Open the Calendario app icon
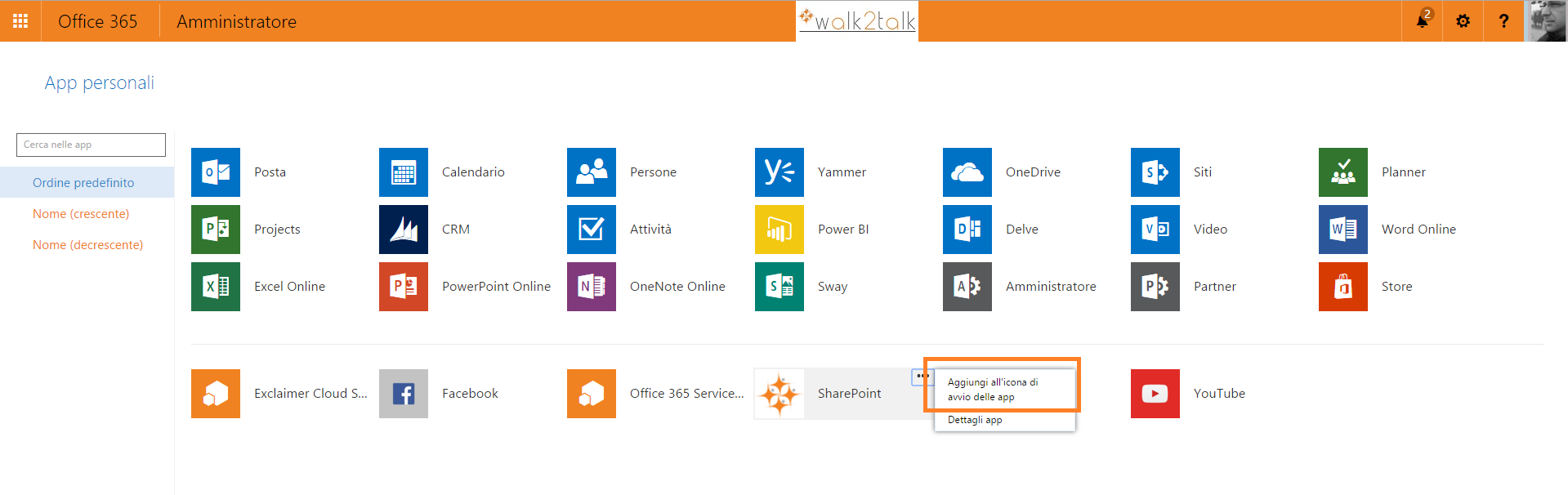Viewport: 1568px width, 495px height. point(404,172)
